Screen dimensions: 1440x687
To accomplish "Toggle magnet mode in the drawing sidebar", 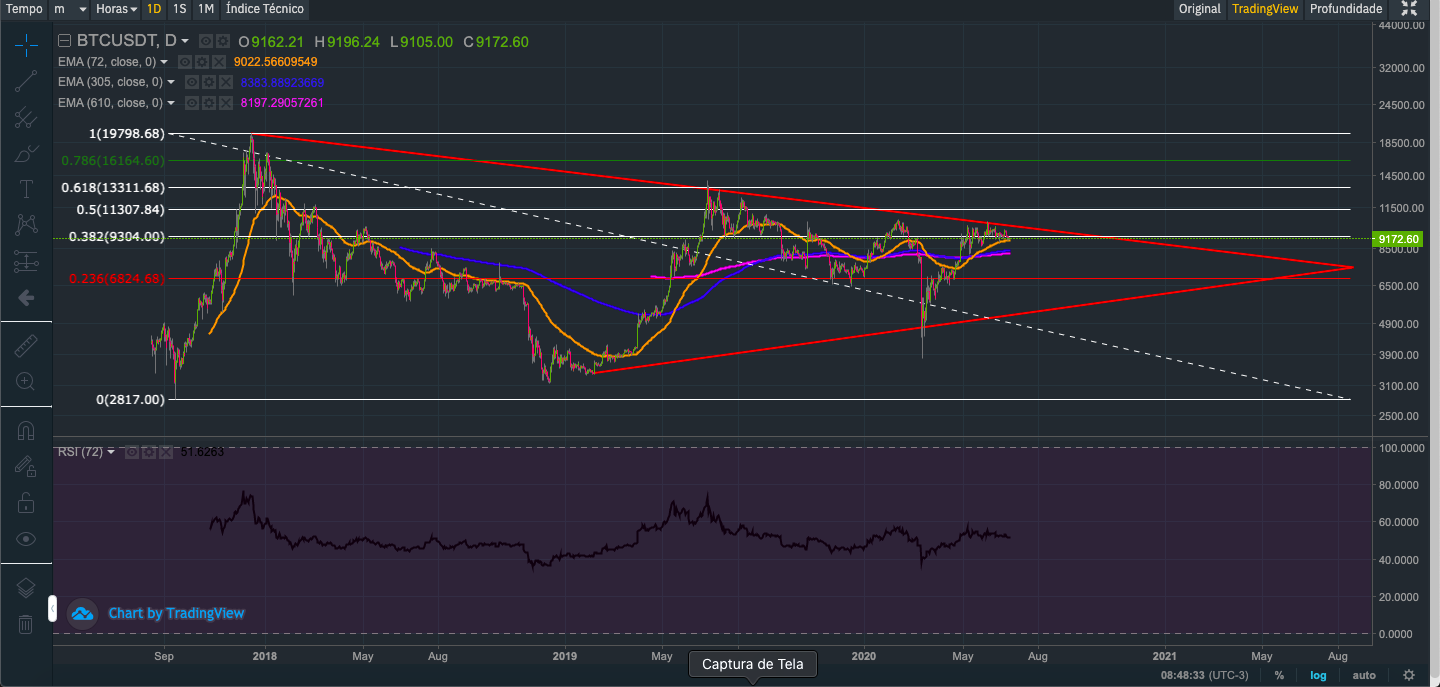I will (26, 431).
